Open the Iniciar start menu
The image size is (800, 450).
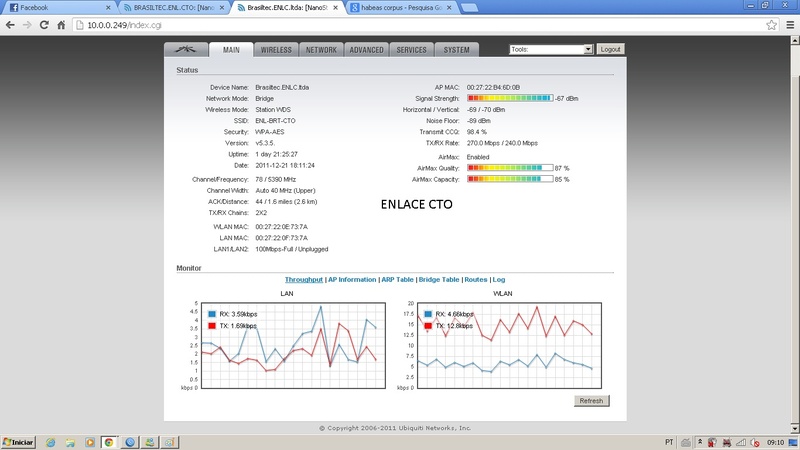18,441
